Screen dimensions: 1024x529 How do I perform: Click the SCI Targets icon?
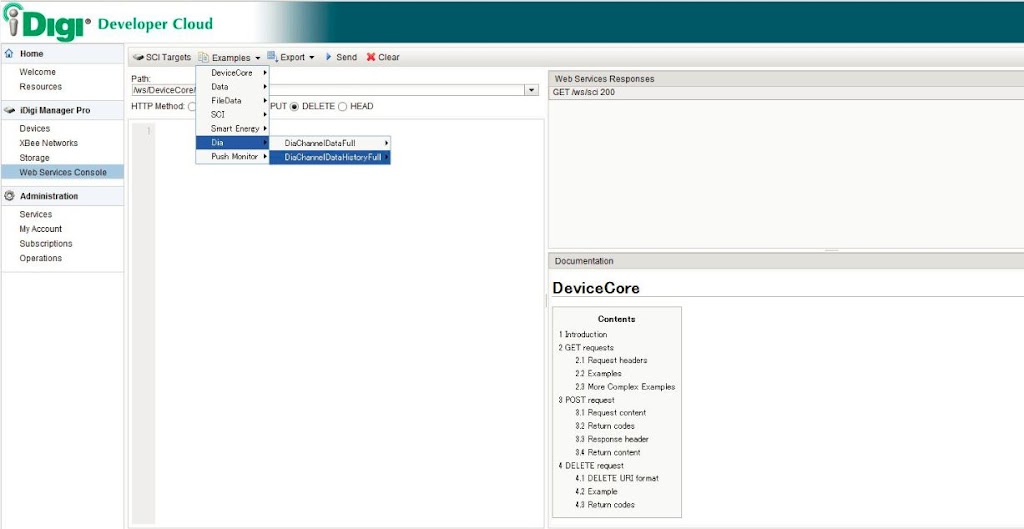point(138,57)
